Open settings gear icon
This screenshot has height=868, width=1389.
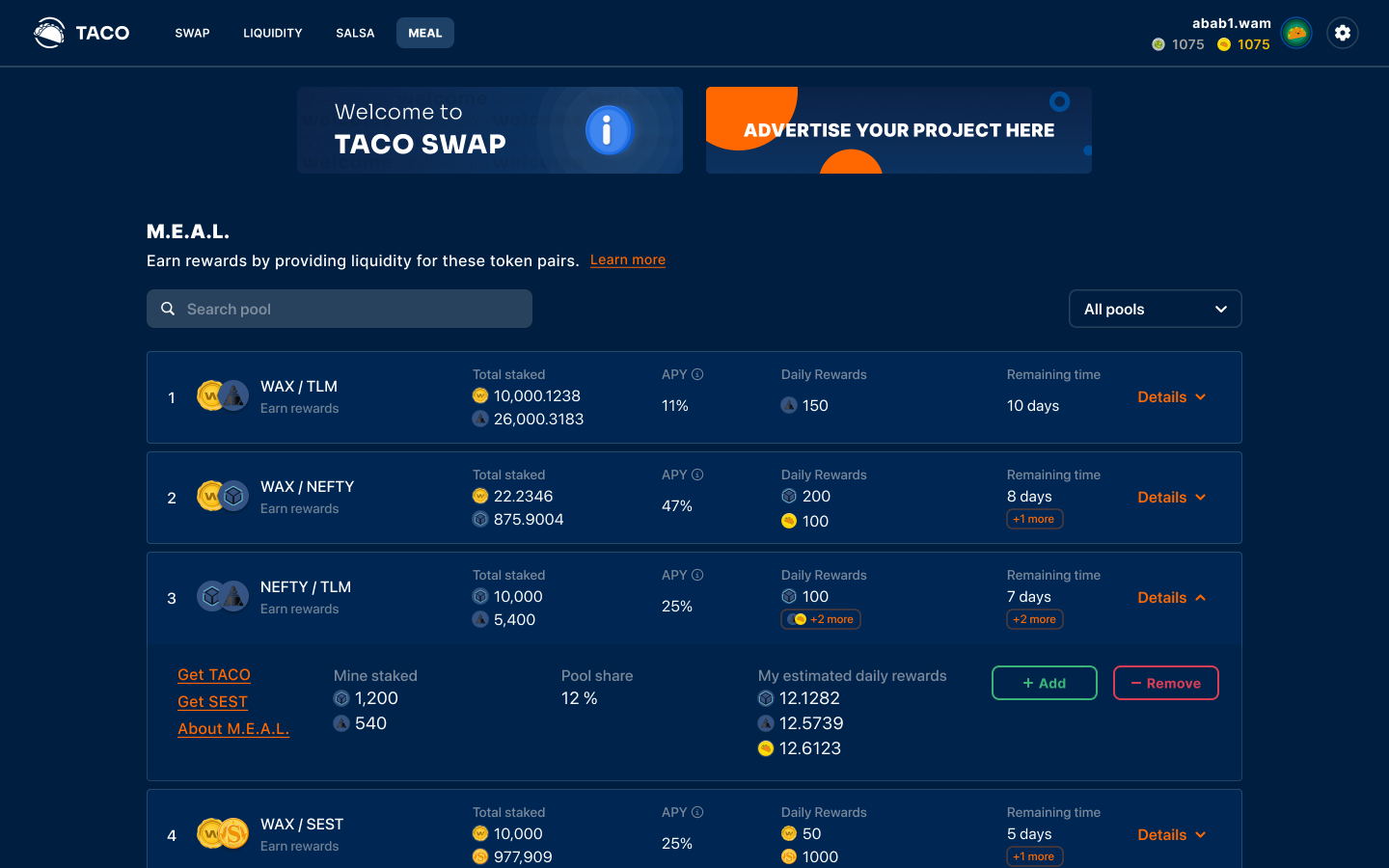coord(1343,33)
